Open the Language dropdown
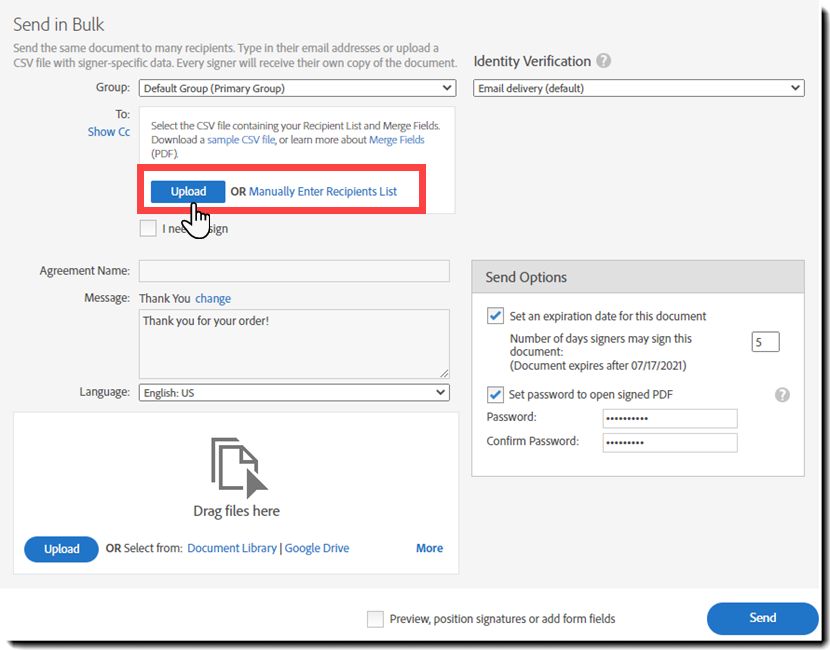The width and height of the screenshot is (830, 650). coord(294,393)
